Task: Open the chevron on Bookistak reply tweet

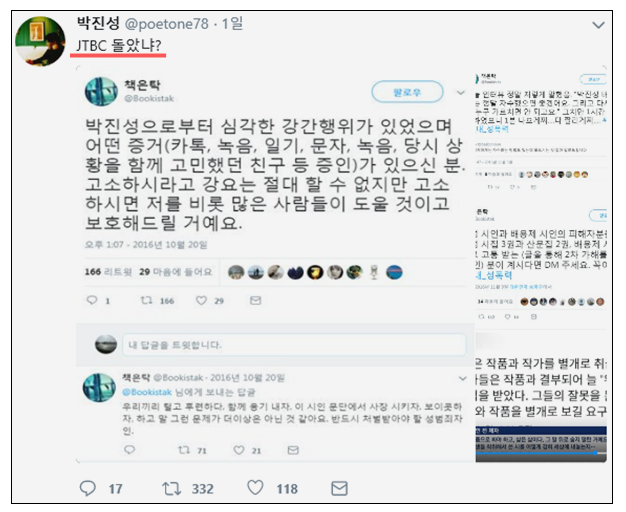Action: 463,378
